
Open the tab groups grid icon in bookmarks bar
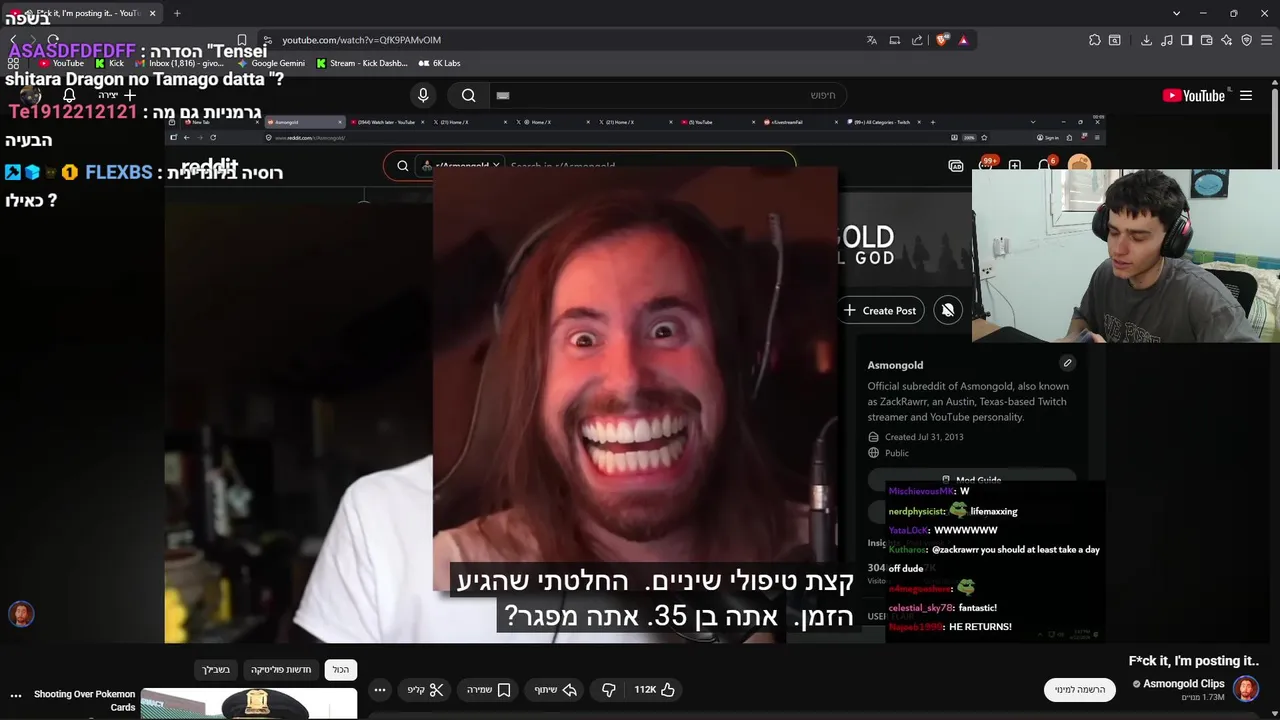click(13, 63)
